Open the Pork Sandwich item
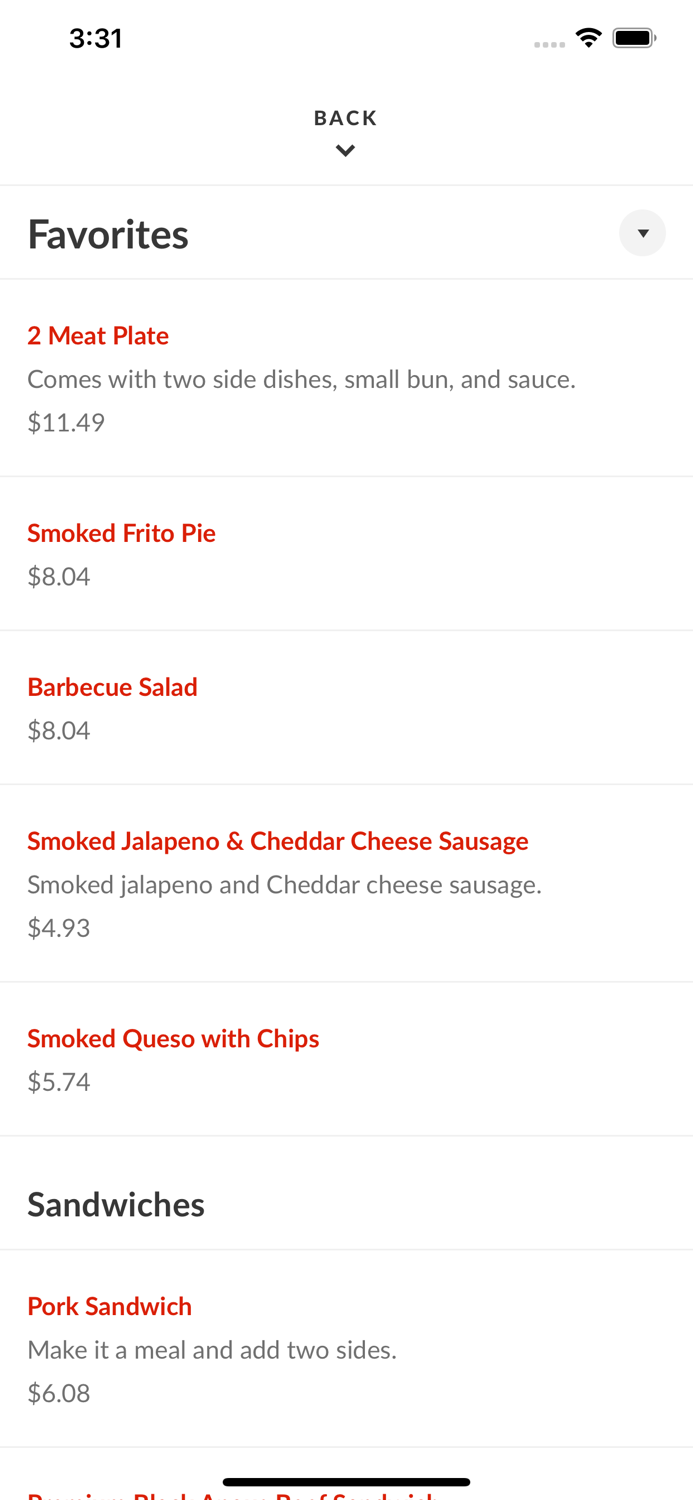 pyautogui.click(x=110, y=1306)
